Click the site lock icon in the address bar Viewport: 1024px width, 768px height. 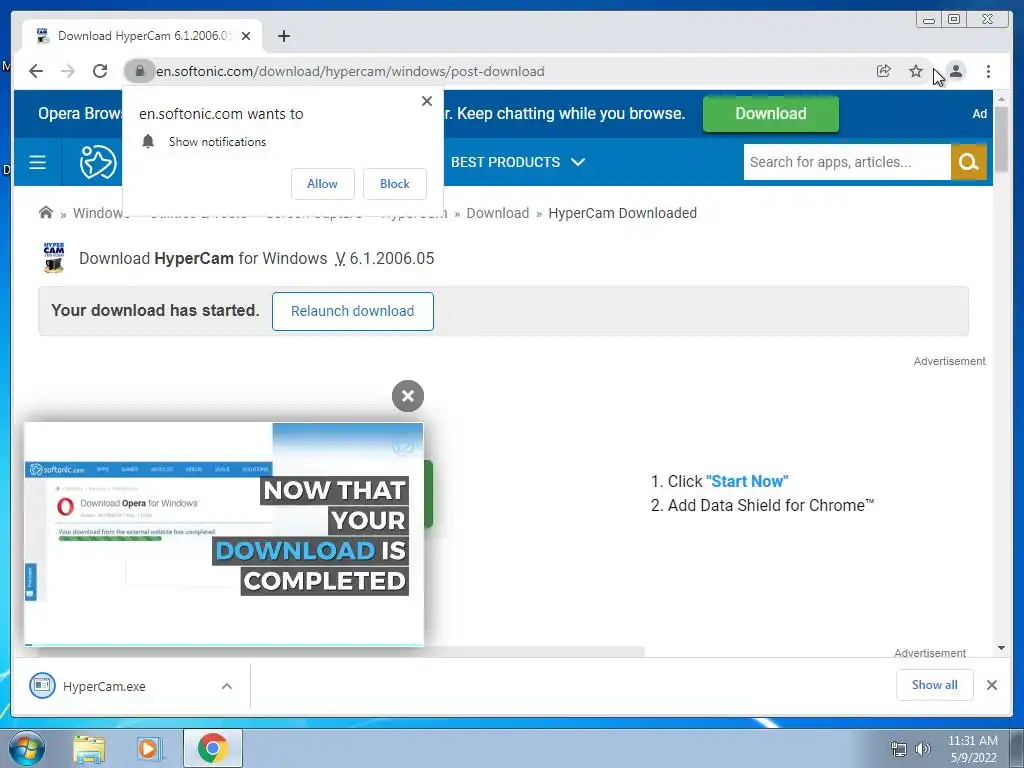(x=139, y=71)
